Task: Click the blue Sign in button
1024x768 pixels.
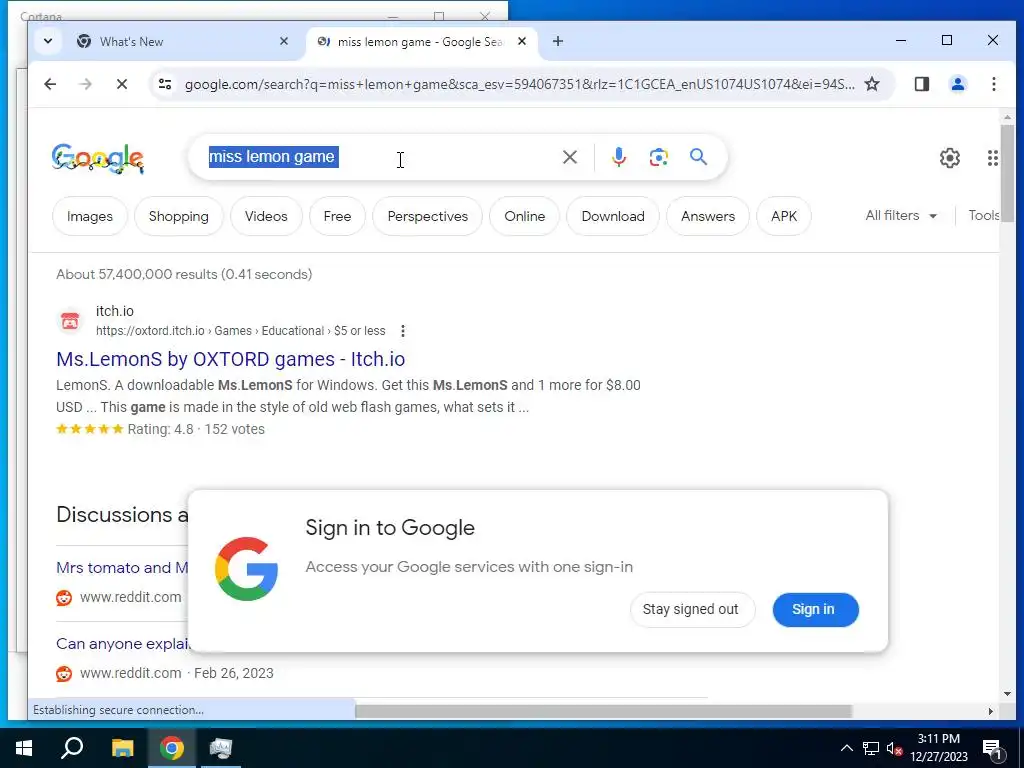Action: (815, 609)
